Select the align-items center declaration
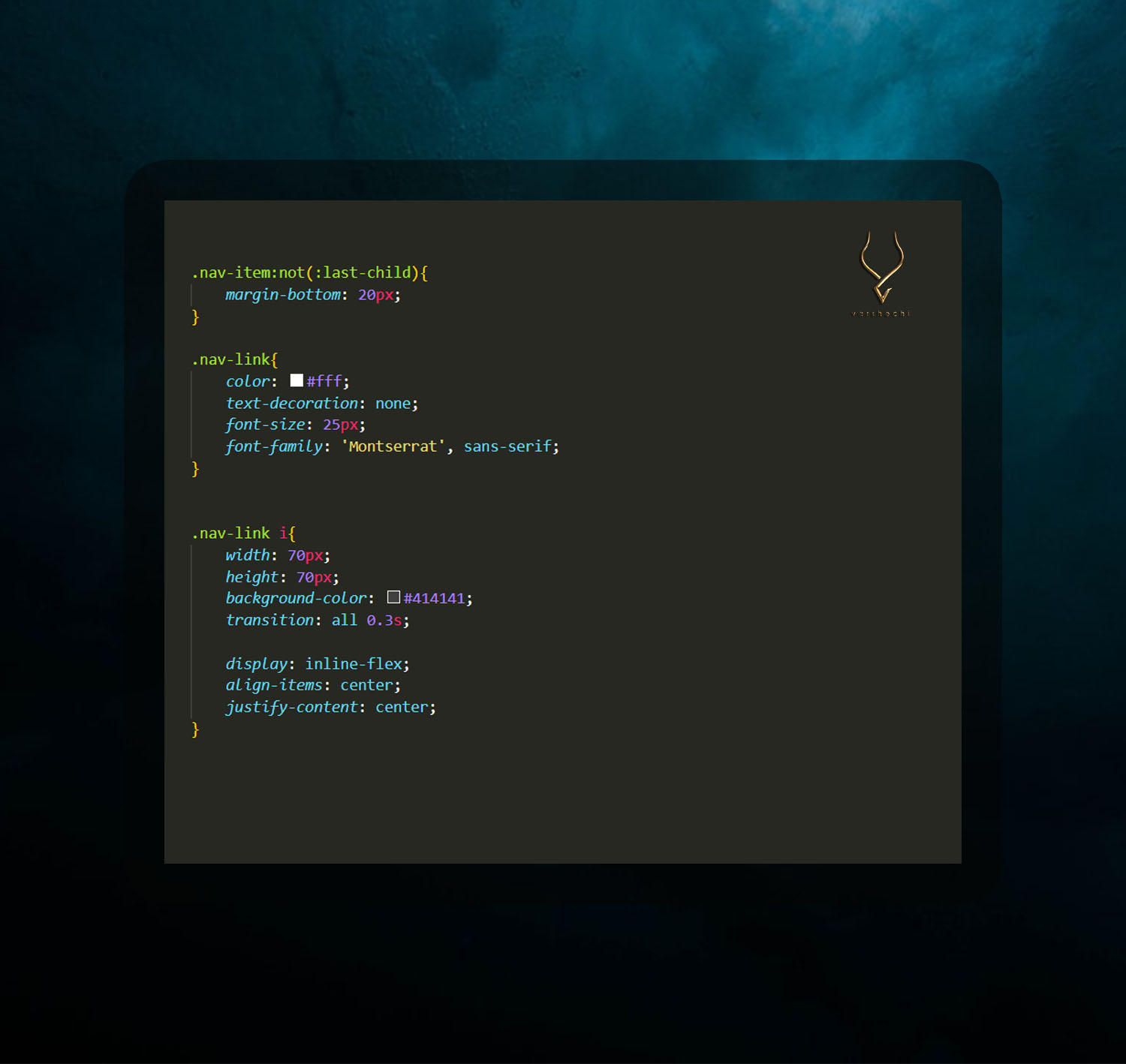The height and width of the screenshot is (1064, 1126). (x=312, y=684)
